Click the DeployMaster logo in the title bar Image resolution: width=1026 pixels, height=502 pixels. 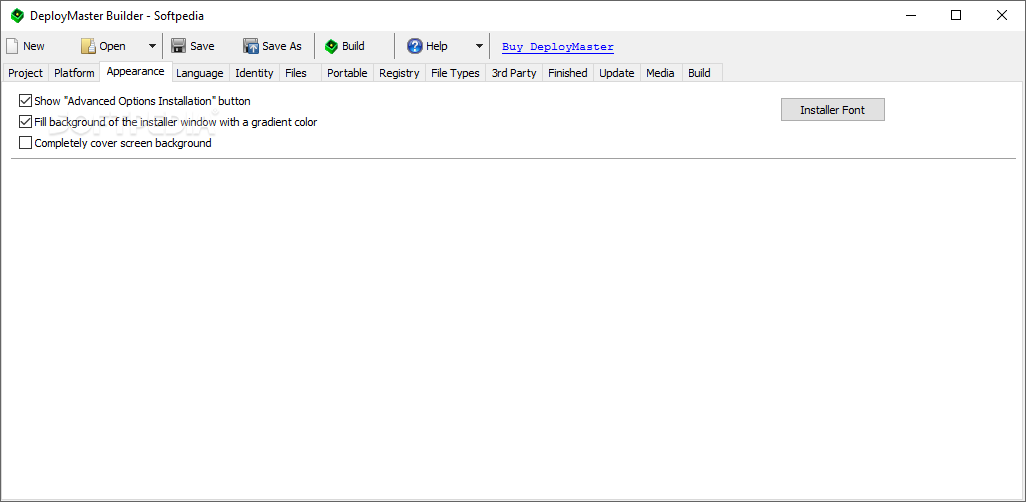tap(17, 16)
